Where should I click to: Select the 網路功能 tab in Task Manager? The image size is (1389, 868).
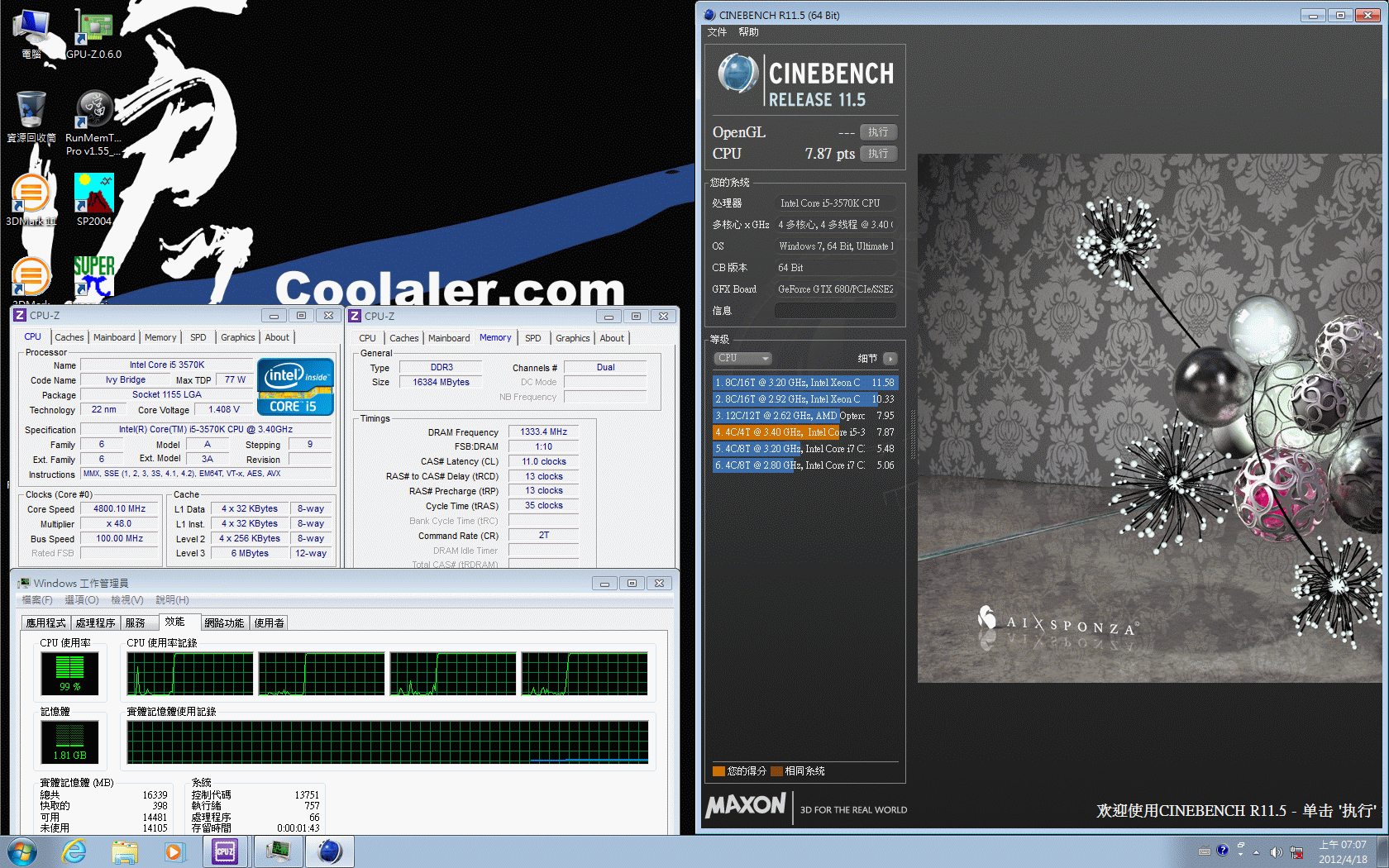[224, 623]
